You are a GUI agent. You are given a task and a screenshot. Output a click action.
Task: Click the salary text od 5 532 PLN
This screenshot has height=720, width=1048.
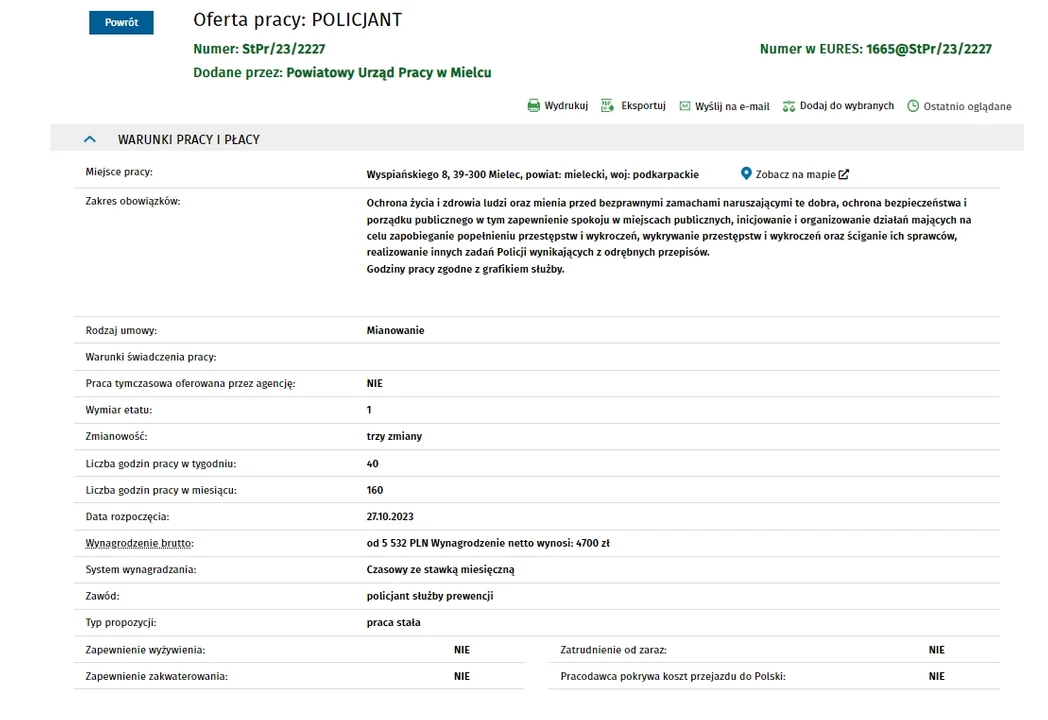397,544
